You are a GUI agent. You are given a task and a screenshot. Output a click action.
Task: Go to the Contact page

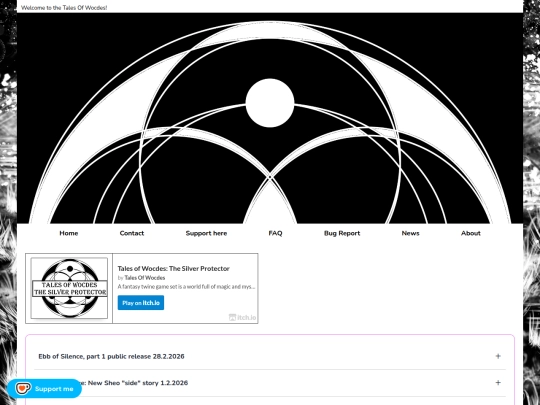[x=132, y=233]
